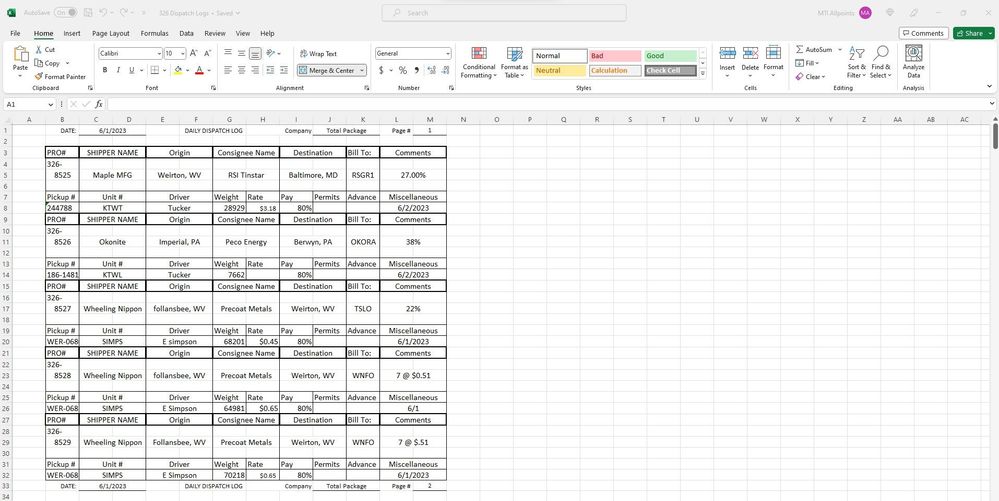The image size is (999, 501).
Task: Click the yellow Fill Color bucket
Action: 178,70
